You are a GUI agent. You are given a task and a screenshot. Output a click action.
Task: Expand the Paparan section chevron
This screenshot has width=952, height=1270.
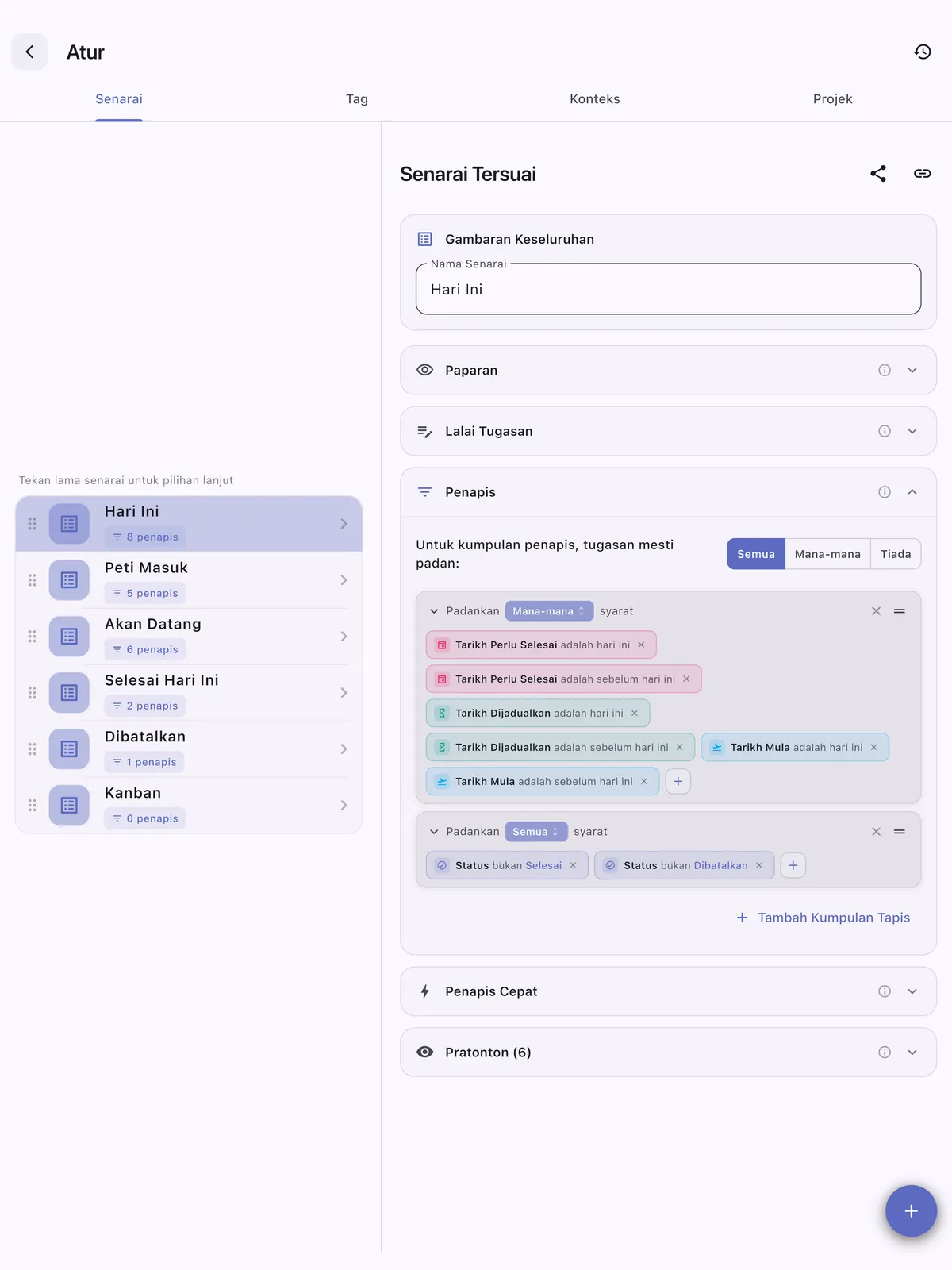tap(912, 370)
